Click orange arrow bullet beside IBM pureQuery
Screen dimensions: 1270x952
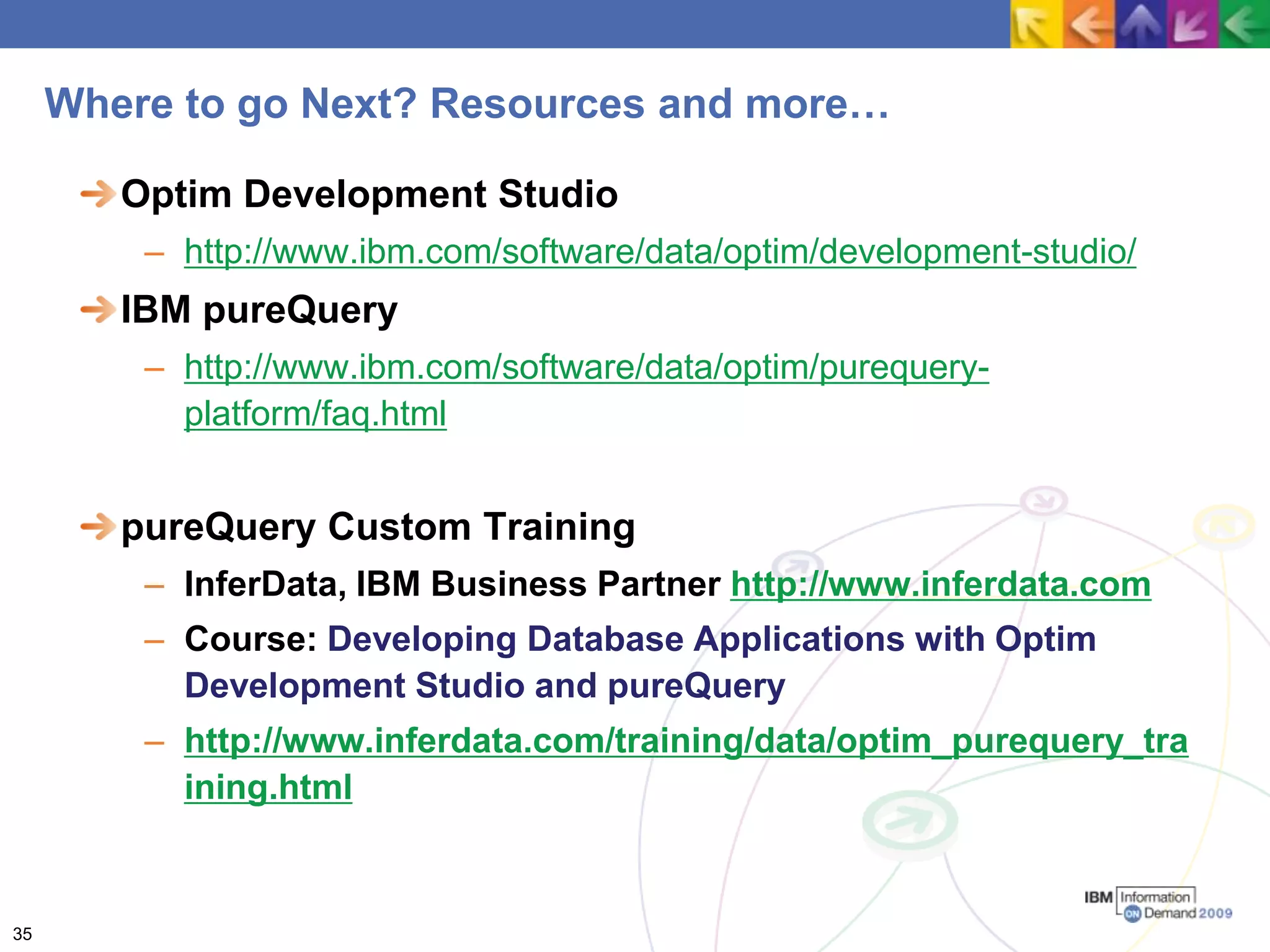click(98, 310)
